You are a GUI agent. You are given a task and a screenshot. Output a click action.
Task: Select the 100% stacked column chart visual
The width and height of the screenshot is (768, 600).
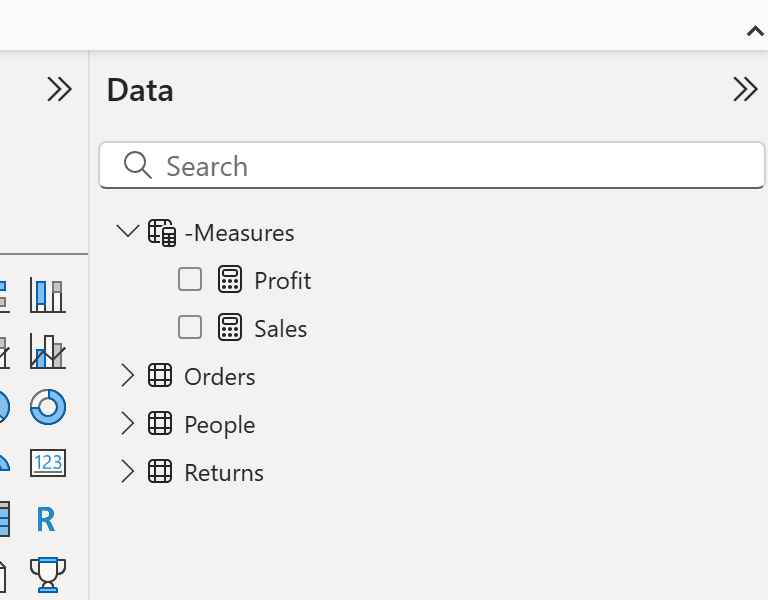(x=47, y=296)
